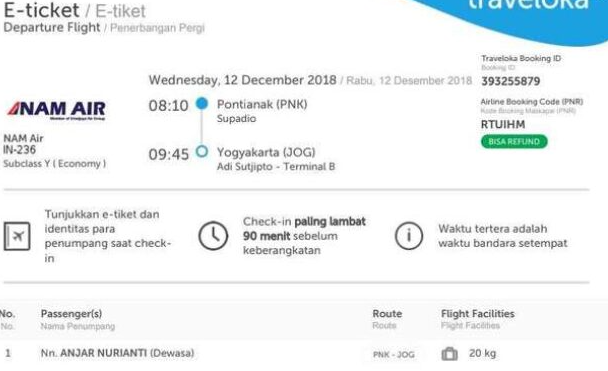This screenshot has width=608, height=371.
Task: Click the Pontianak (PNK) departure airport
Action: [262, 104]
